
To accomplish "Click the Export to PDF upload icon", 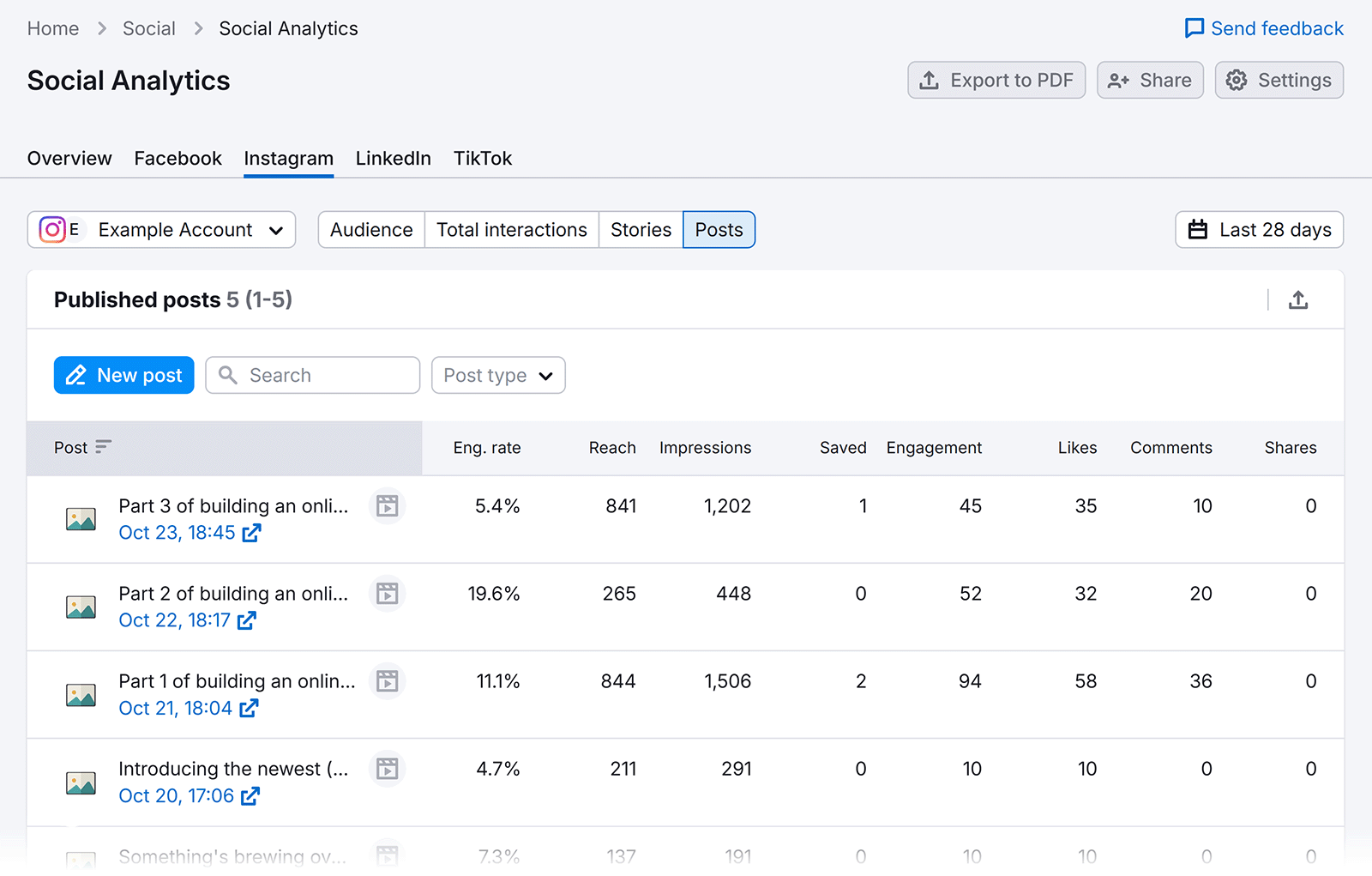I will click(x=930, y=80).
